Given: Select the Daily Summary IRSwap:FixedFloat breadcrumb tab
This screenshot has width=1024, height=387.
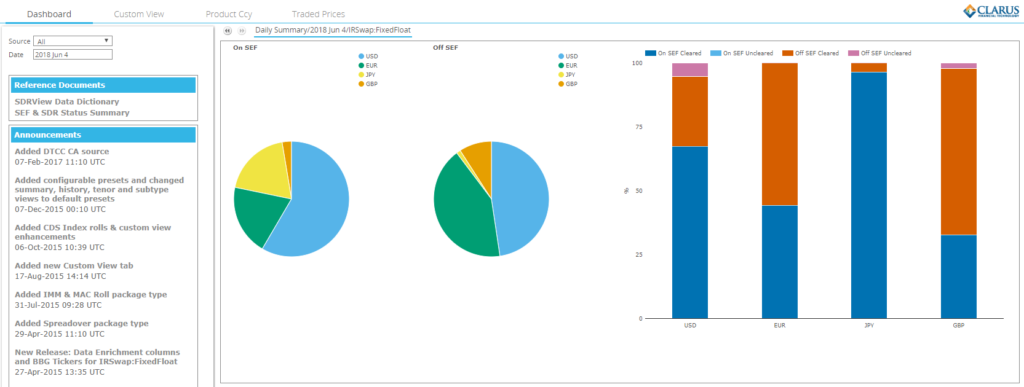Looking at the screenshot, I should coord(333,30).
